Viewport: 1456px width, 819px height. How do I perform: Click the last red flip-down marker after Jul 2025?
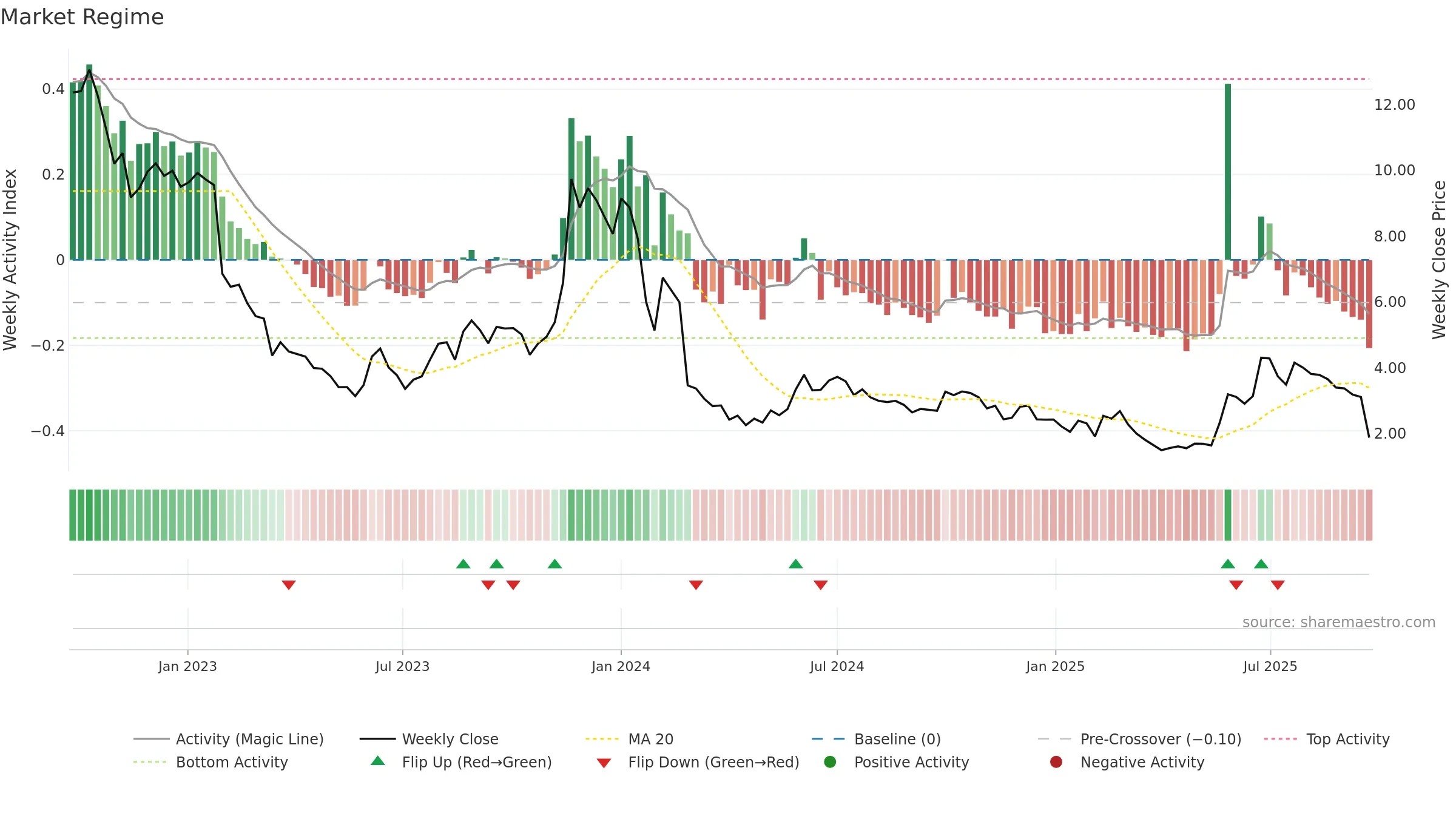pyautogui.click(x=1278, y=585)
